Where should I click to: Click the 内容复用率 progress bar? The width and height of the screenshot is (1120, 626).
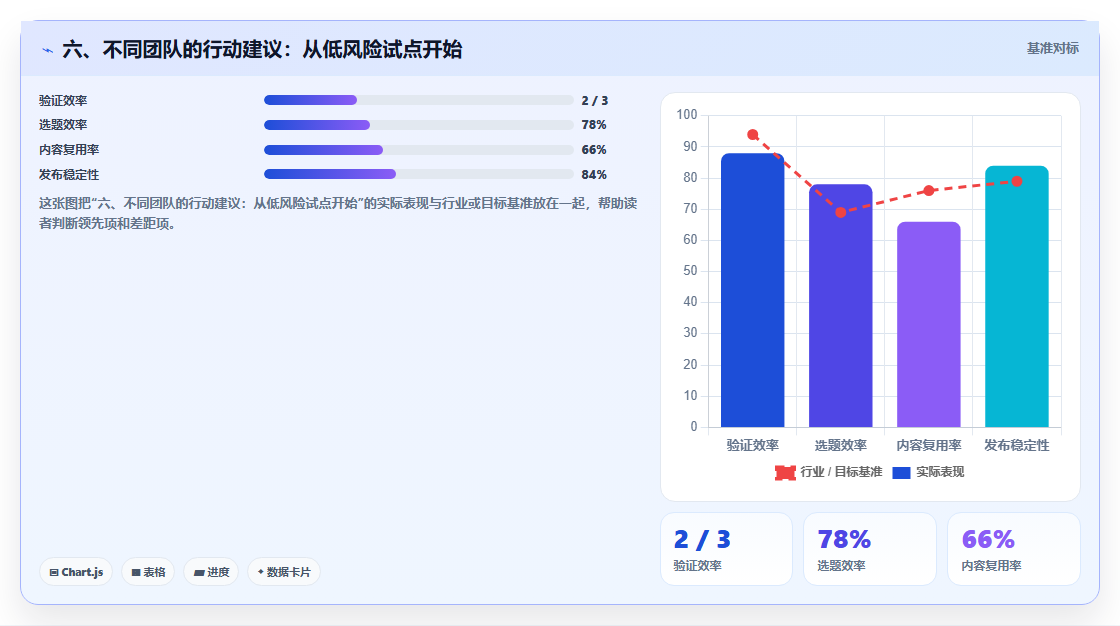tap(419, 150)
